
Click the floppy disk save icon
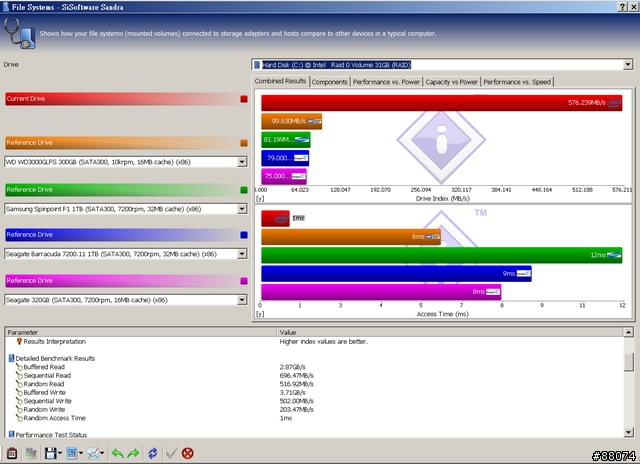tap(51, 453)
